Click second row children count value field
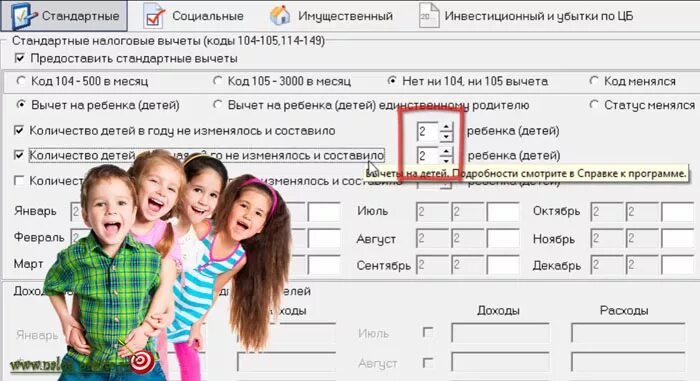This screenshot has width=700, height=381. click(428, 155)
